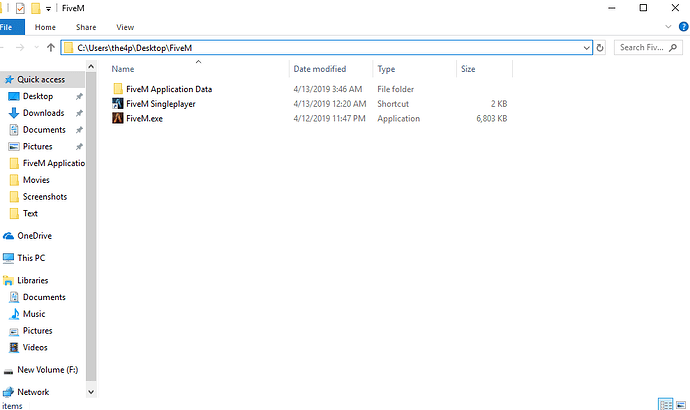Click the Search FiveM box
Viewport: 690px width, 410px height.
pos(648,48)
